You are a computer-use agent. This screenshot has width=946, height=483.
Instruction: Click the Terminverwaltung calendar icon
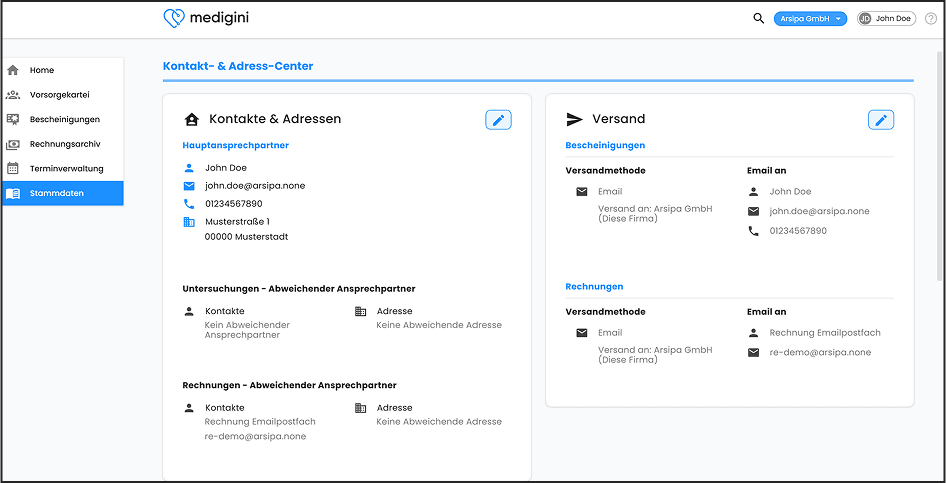click(x=13, y=168)
